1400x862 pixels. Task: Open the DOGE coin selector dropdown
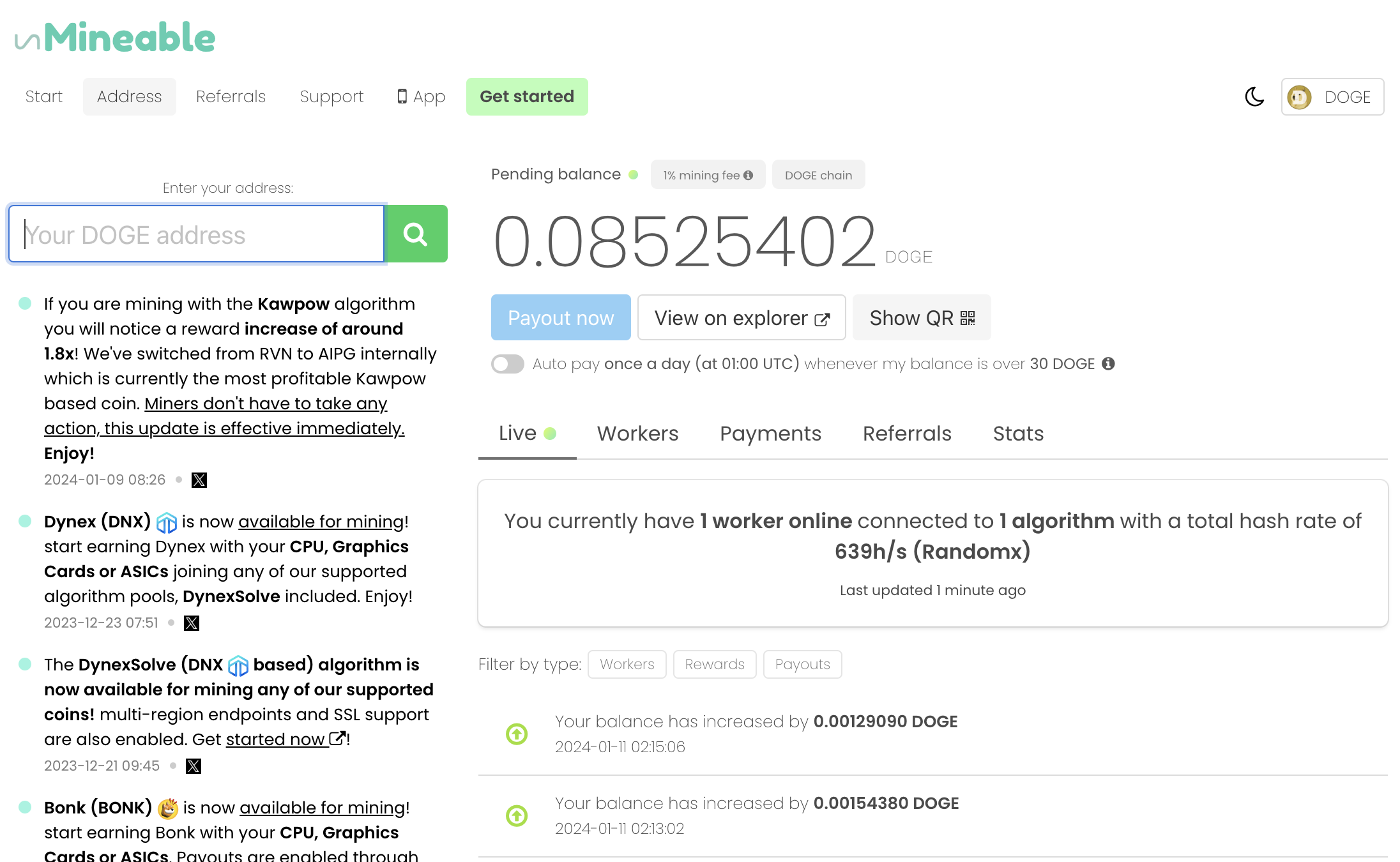pyautogui.click(x=1332, y=97)
